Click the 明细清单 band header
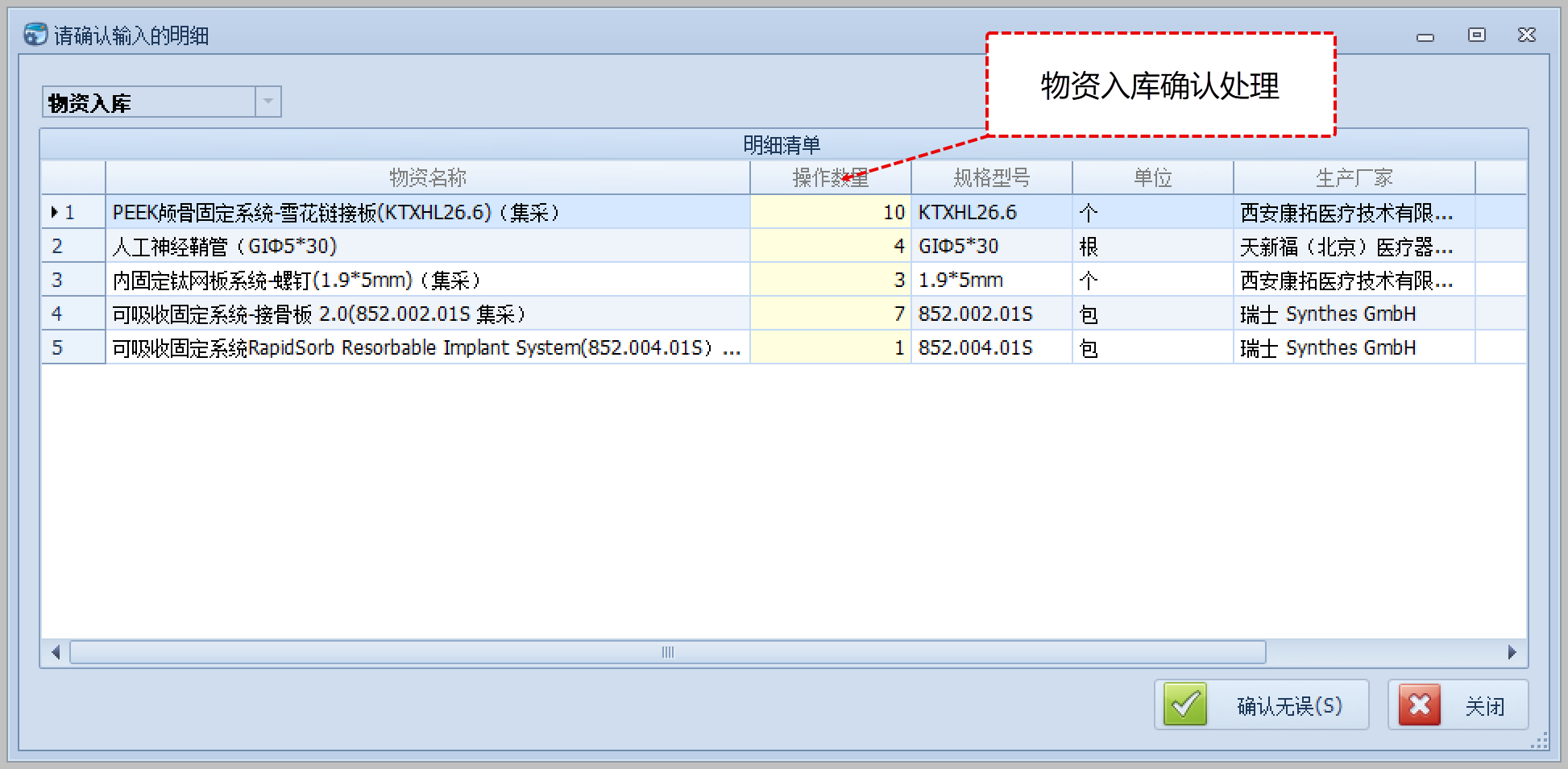Screen dimensions: 1568x769 [x=783, y=145]
